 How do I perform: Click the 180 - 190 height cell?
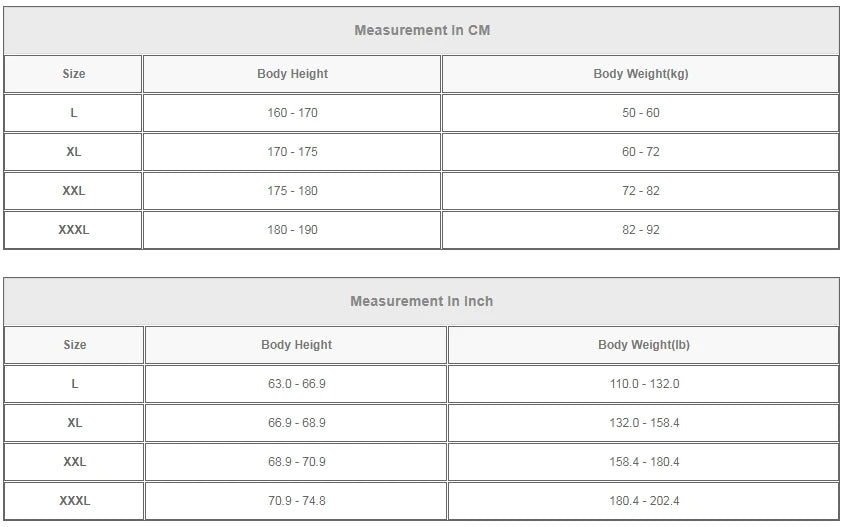[292, 229]
